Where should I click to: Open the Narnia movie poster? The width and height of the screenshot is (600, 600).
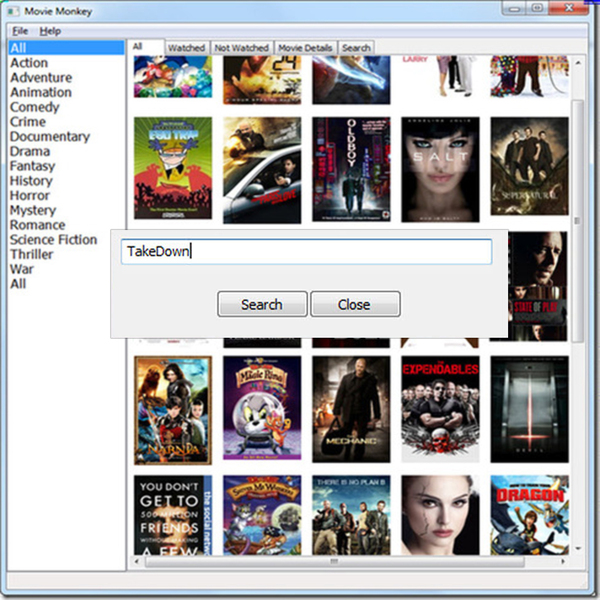173,410
